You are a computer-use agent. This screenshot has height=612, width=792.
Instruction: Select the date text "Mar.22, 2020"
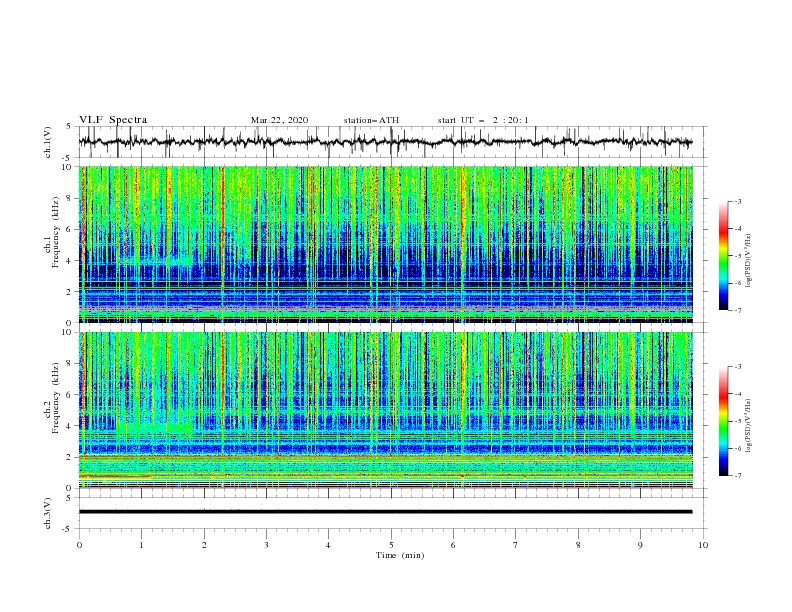(x=279, y=120)
